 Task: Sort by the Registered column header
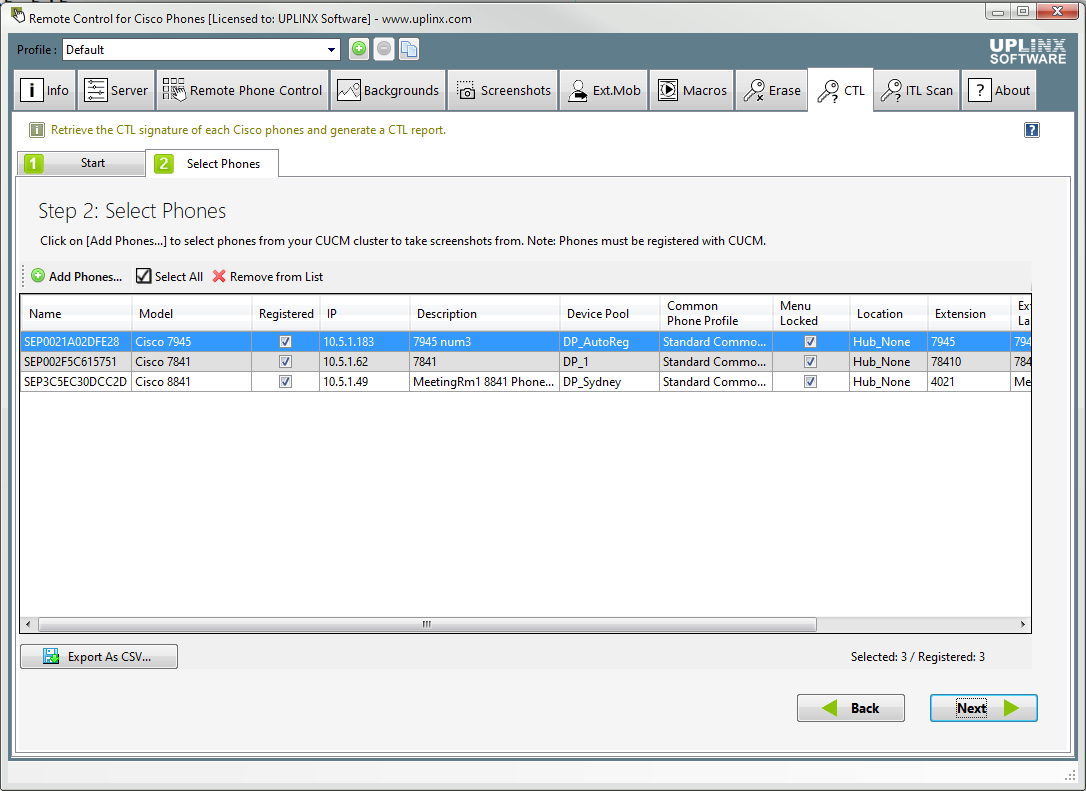(x=285, y=313)
